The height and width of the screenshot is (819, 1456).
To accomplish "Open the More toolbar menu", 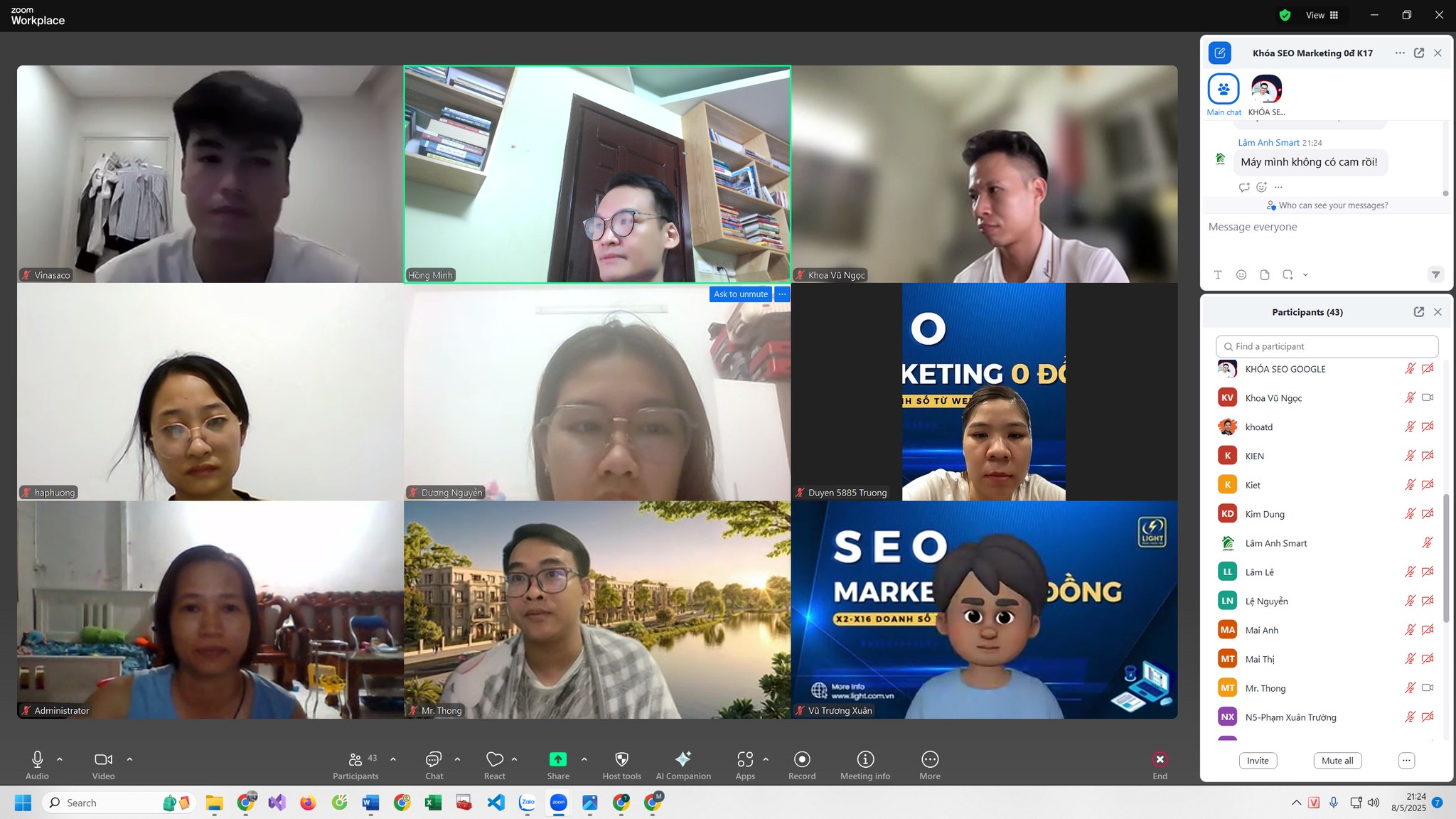I will click(930, 759).
